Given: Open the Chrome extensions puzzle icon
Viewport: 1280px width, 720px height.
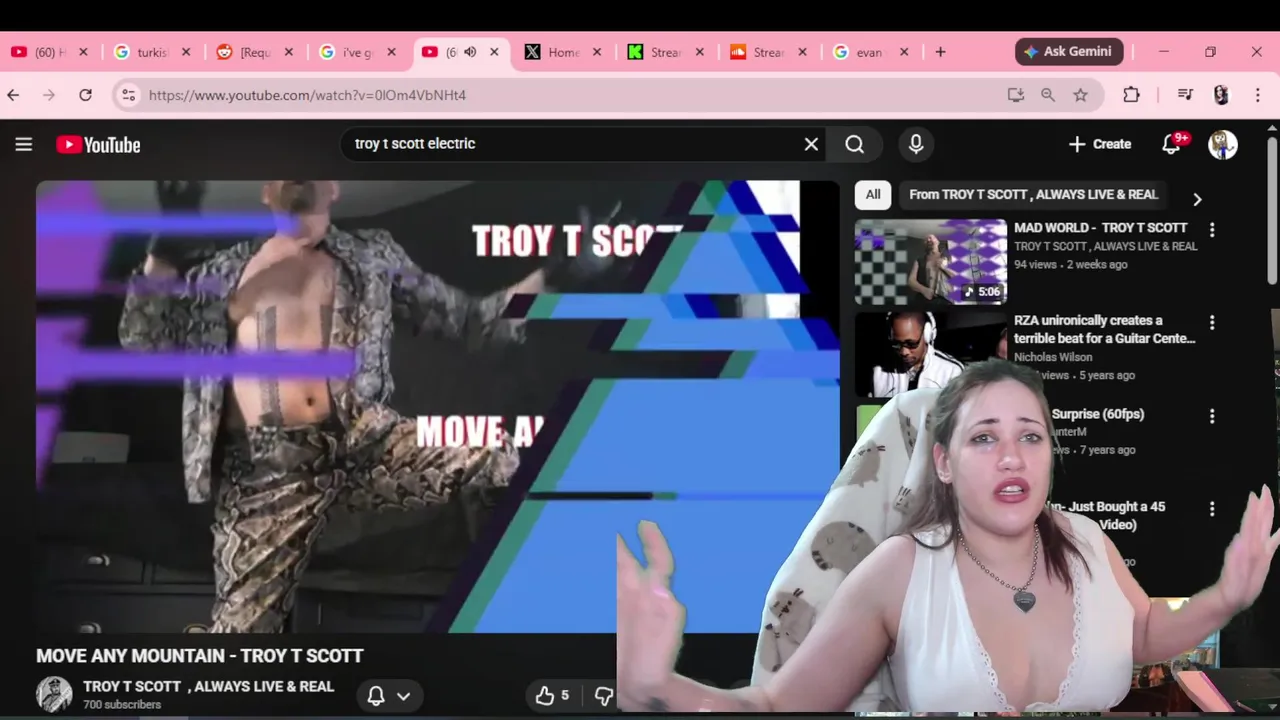Looking at the screenshot, I should click(x=1131, y=95).
